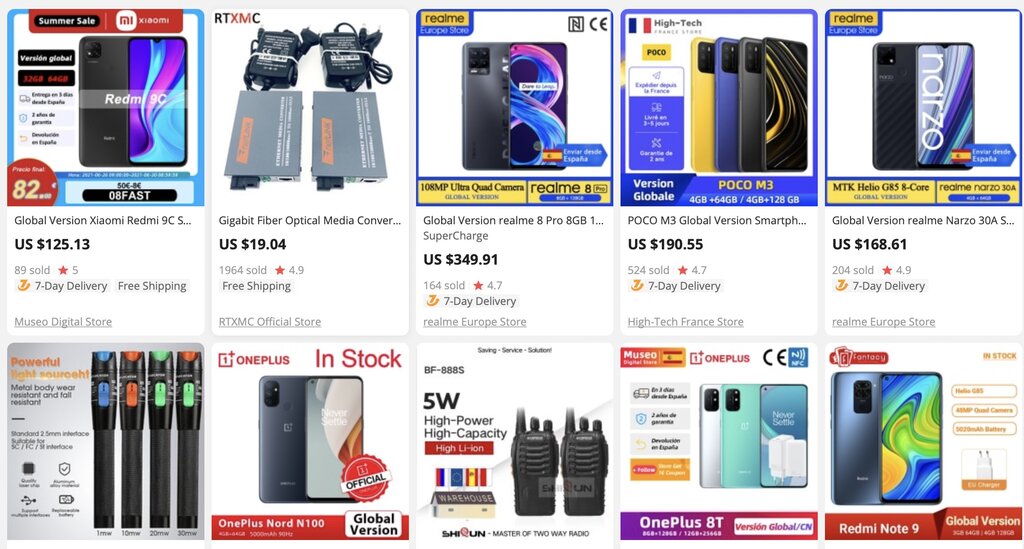Viewport: 1024px width, 549px height.
Task: Open the Xiaomi Redmi 9C product image
Action: (x=106, y=108)
